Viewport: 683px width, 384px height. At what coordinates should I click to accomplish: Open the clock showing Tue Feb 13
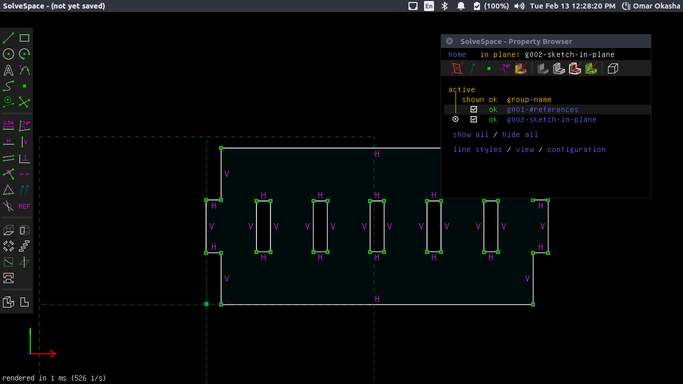[x=572, y=6]
